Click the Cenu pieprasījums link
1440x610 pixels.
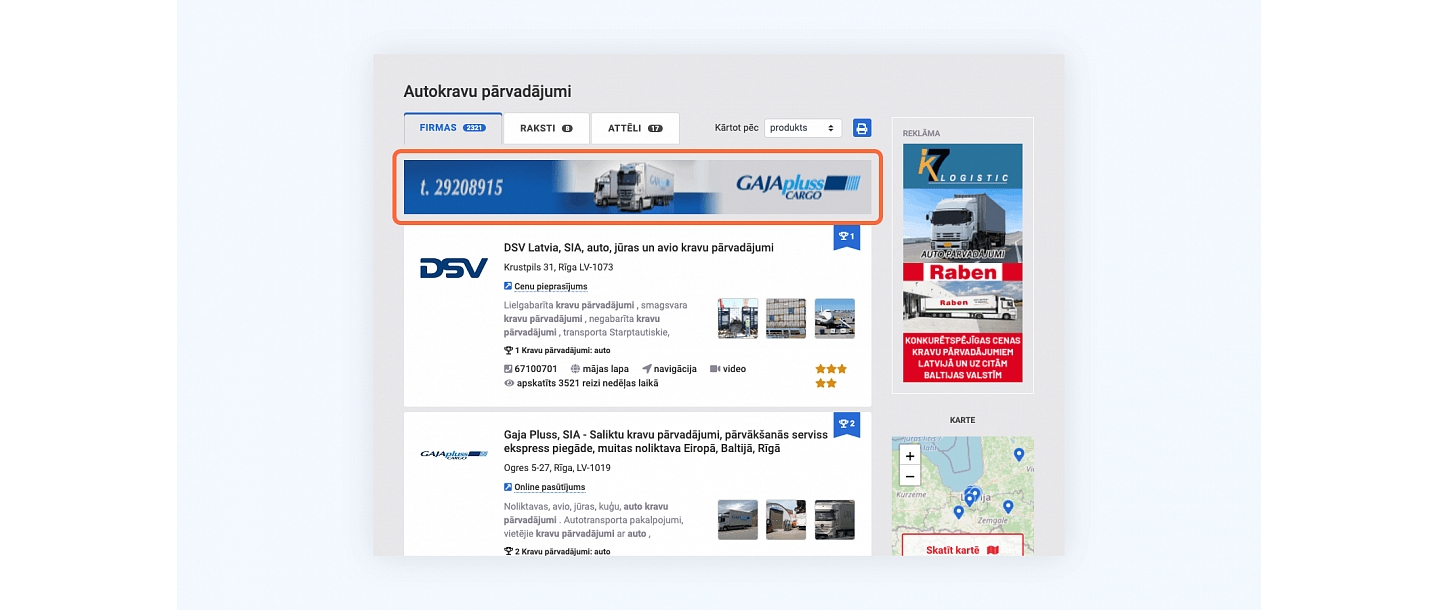point(551,286)
